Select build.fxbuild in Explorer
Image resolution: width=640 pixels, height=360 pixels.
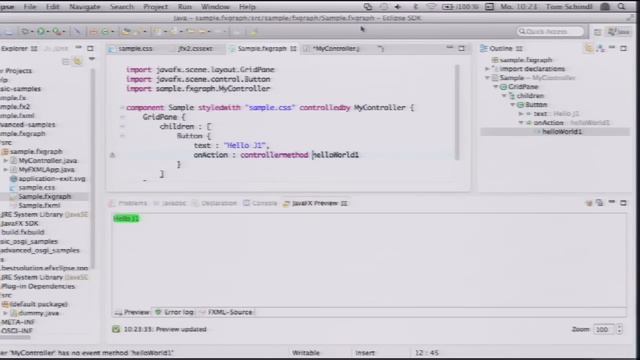click(x=23, y=232)
